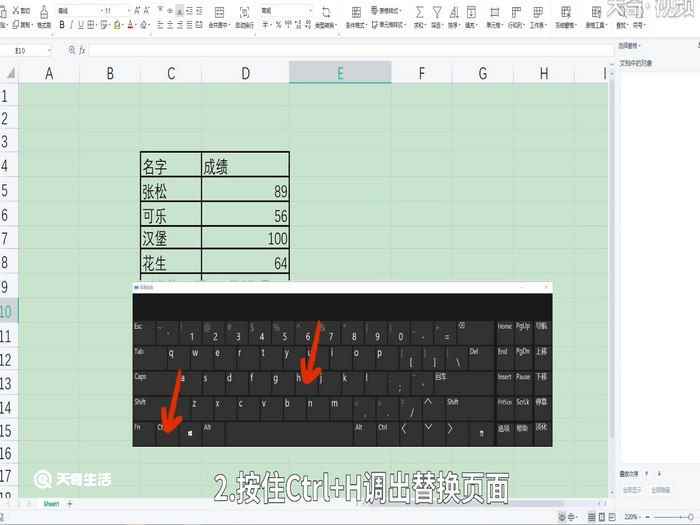
Task: Click the type conversion icon
Action: click(x=326, y=12)
